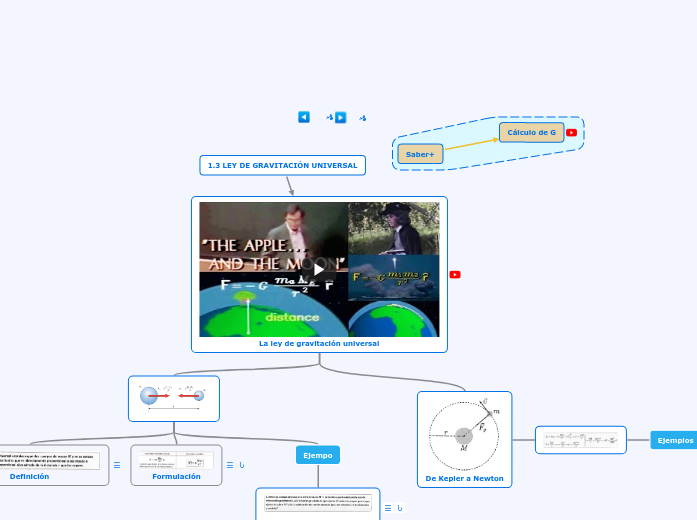This screenshot has height=520, width=697.
Task: Click the Ejempo blue node
Action: (318, 455)
